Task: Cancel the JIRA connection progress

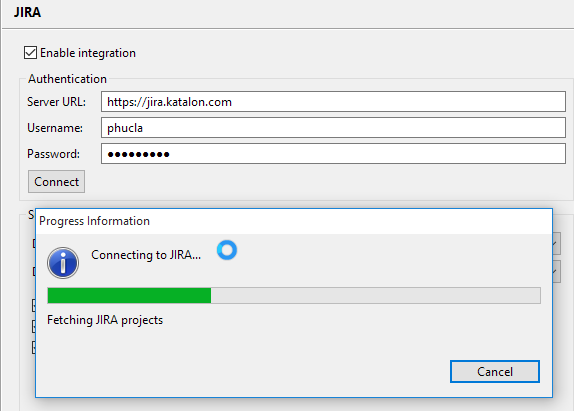Action: pos(495,371)
